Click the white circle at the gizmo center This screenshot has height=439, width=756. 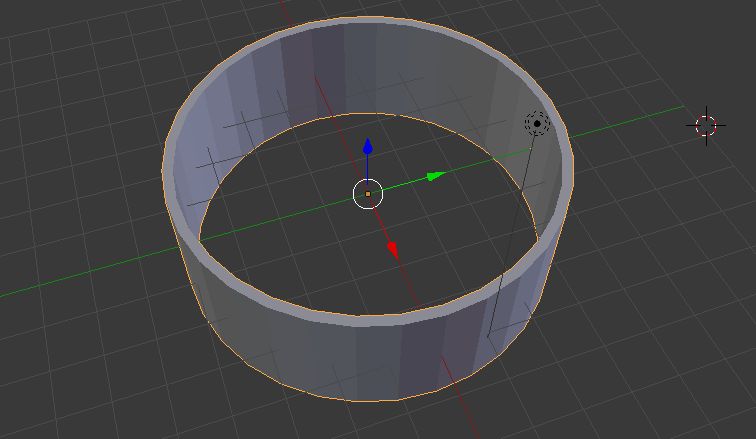(x=368, y=194)
